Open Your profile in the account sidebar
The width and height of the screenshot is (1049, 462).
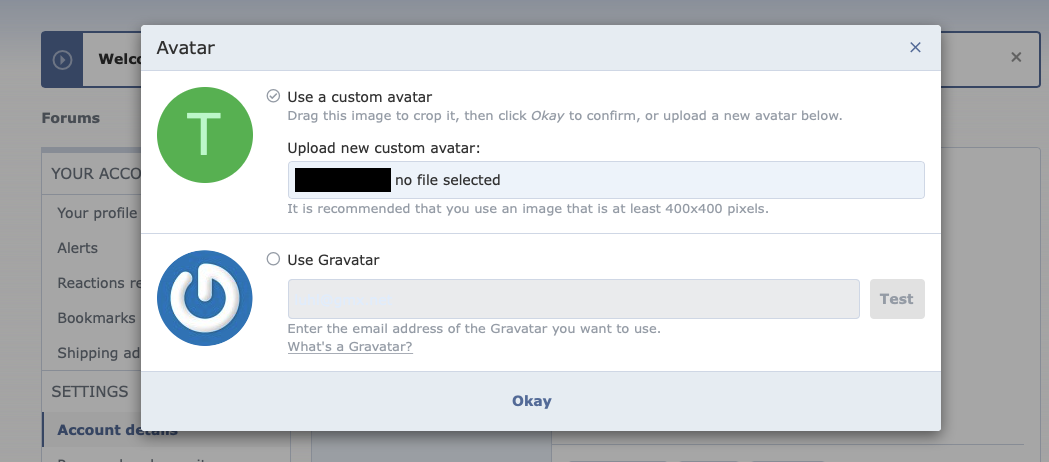click(98, 212)
